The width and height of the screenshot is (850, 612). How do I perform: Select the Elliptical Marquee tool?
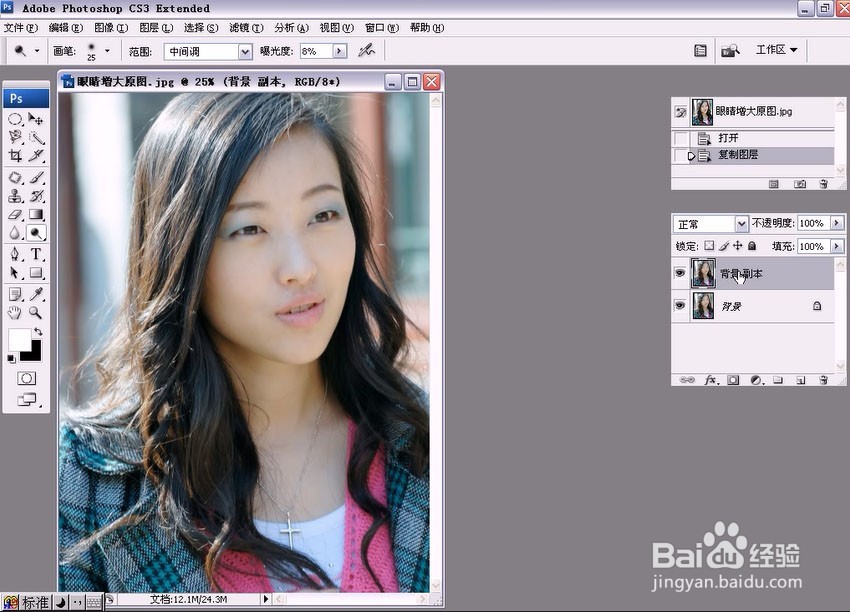tap(15, 119)
